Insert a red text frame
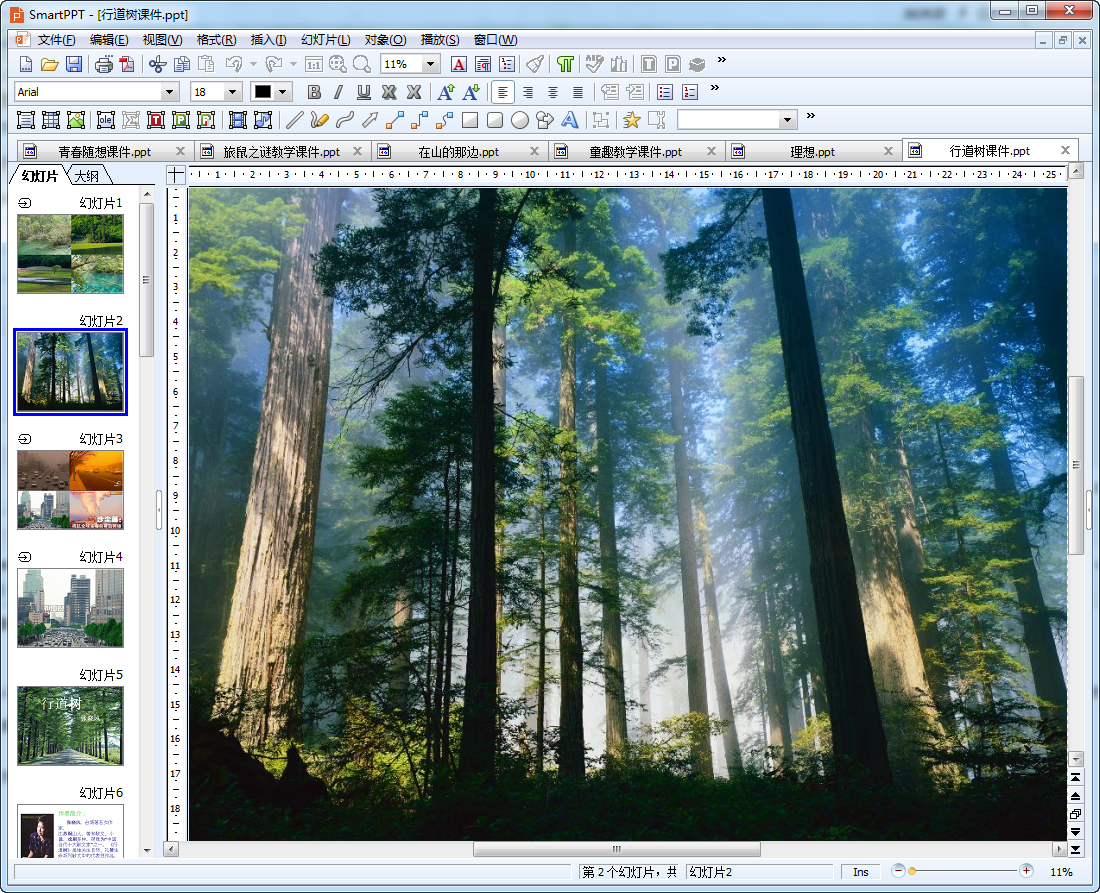Viewport: 1100px width, 893px height. point(156,120)
